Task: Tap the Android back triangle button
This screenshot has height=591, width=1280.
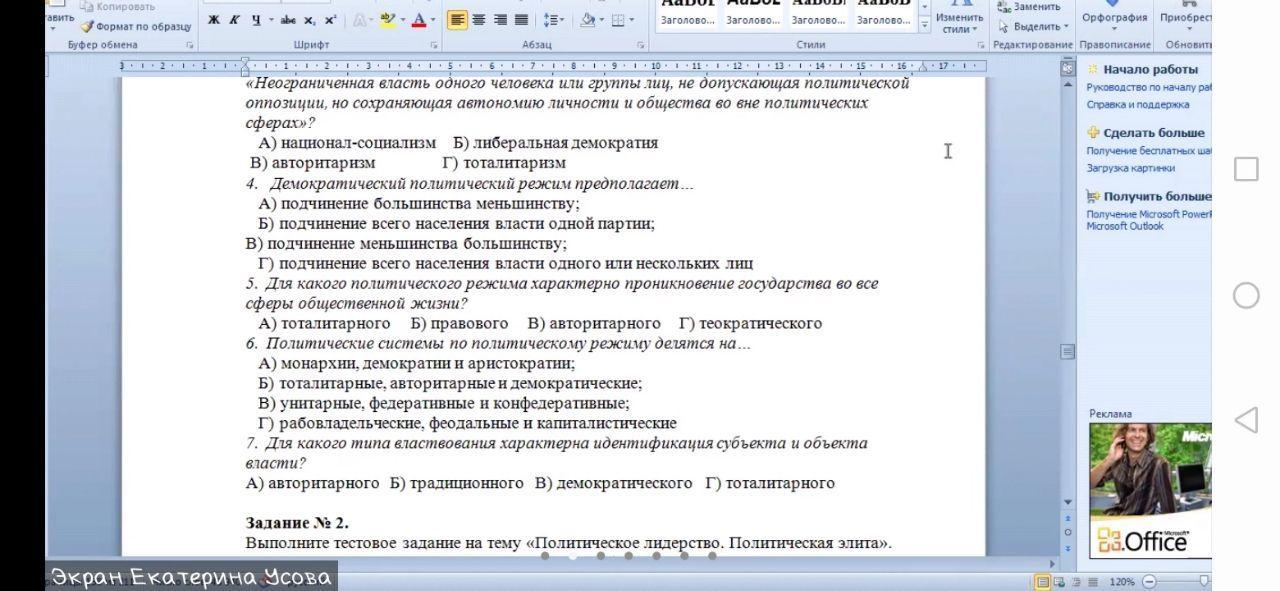Action: [x=1246, y=420]
